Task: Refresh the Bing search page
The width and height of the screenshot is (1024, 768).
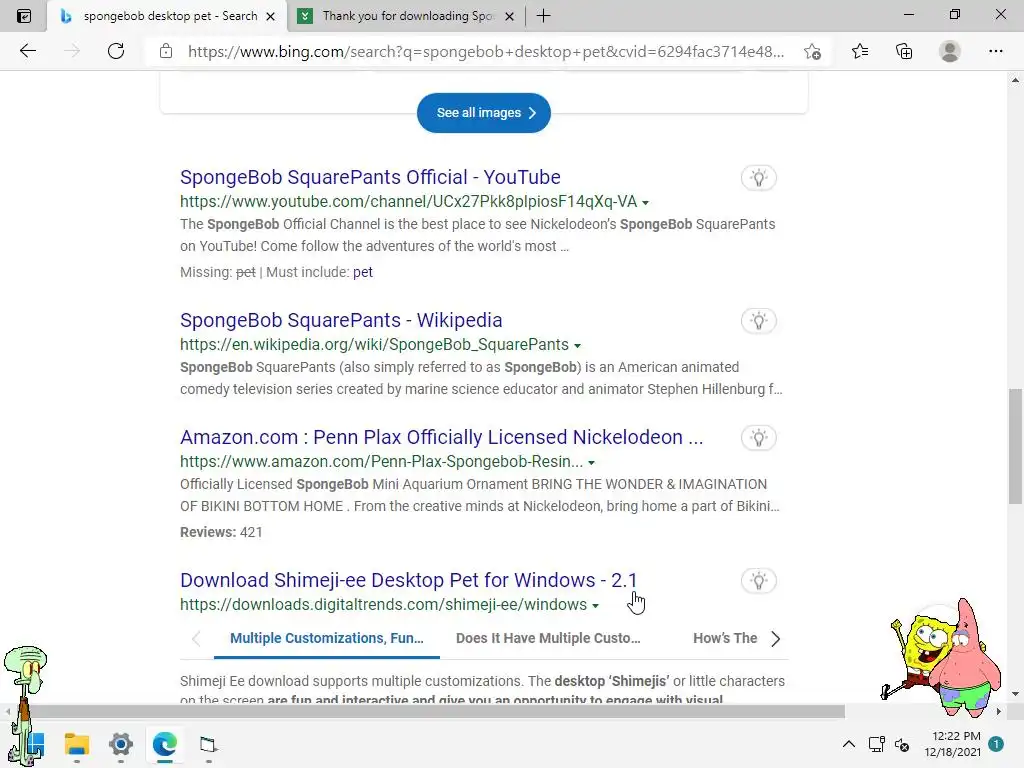Action: [x=116, y=51]
